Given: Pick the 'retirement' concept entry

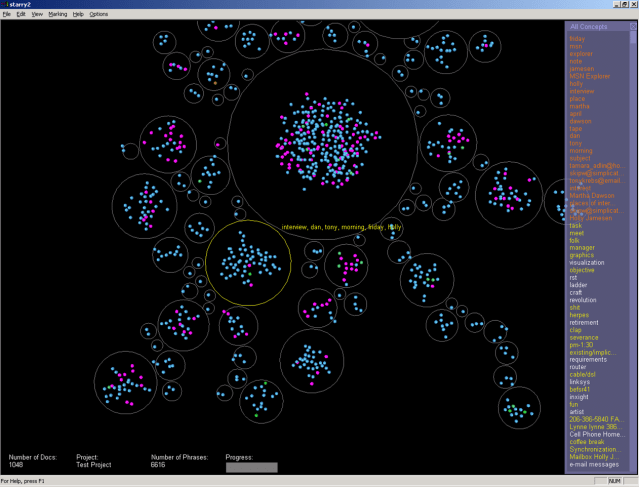Looking at the screenshot, I should [583, 323].
